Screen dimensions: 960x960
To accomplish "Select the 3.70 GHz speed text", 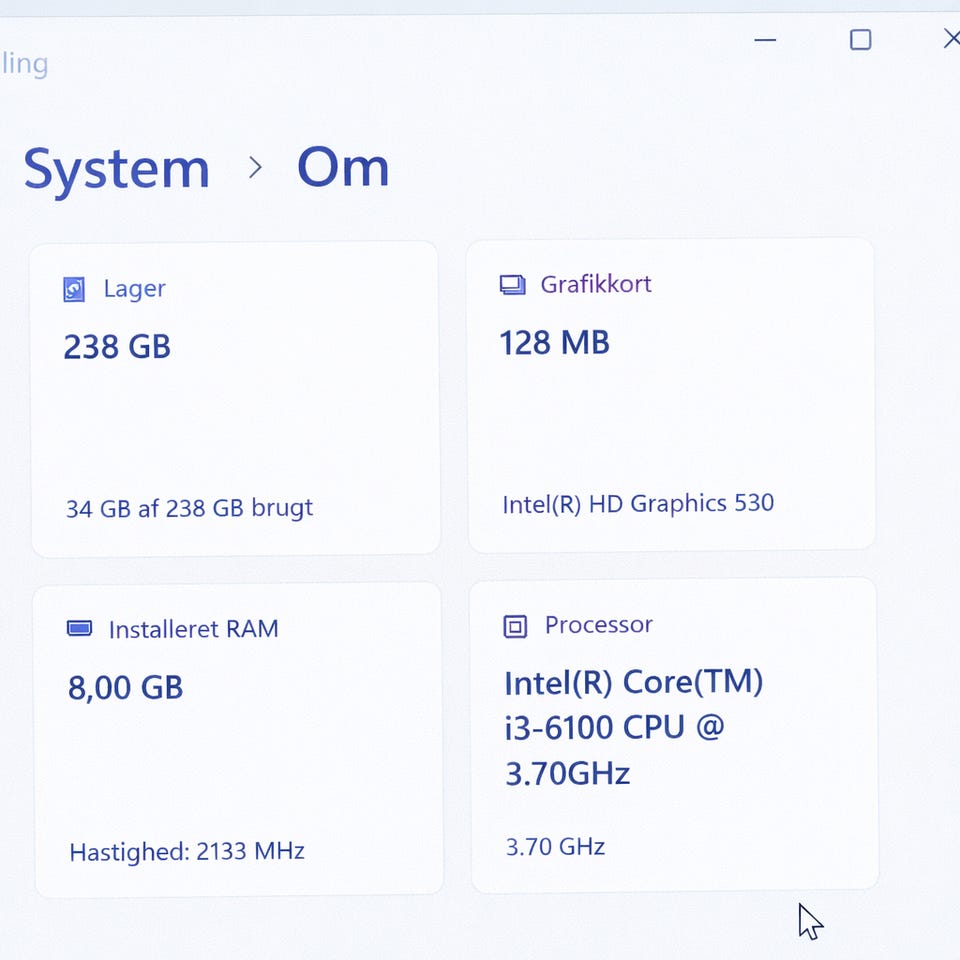I will click(x=555, y=847).
